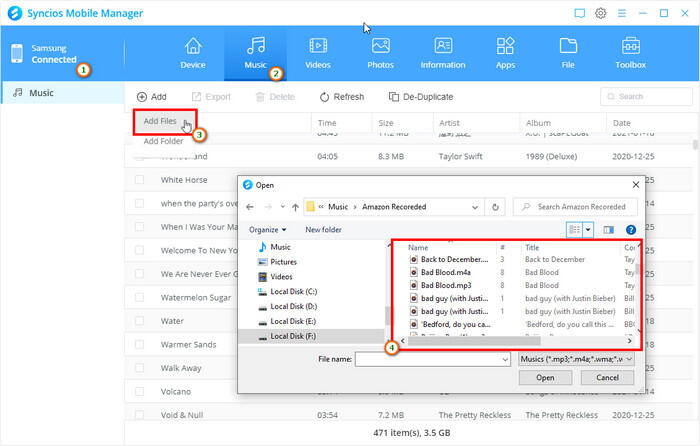Open the settings gear in title bar
Viewport: 700px width, 446px height.
[601, 13]
